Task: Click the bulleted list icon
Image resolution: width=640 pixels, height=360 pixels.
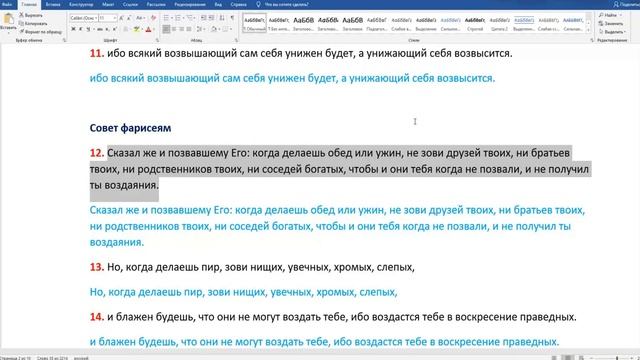Action: (x=166, y=18)
